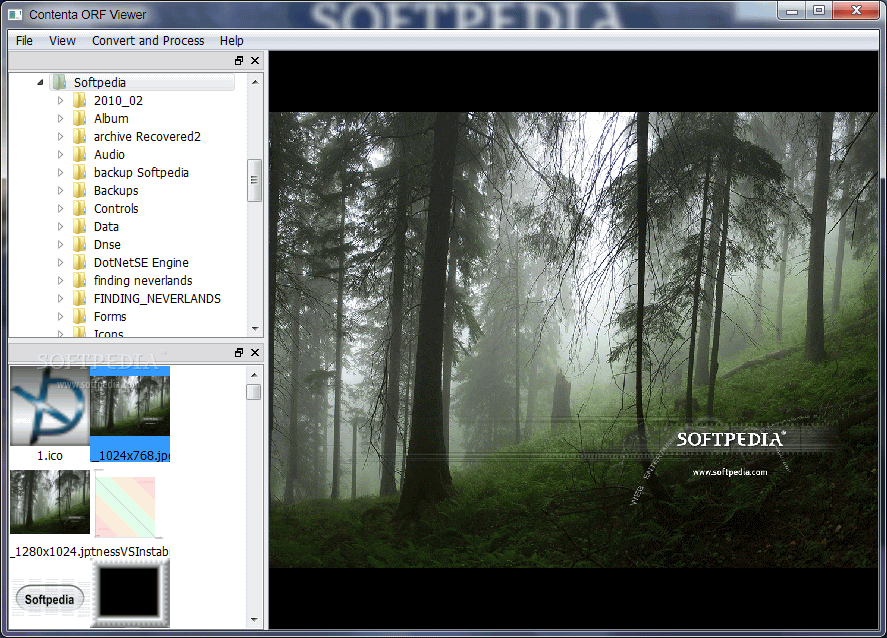Select the Controls folder name
The image size is (887, 638).
(116, 209)
